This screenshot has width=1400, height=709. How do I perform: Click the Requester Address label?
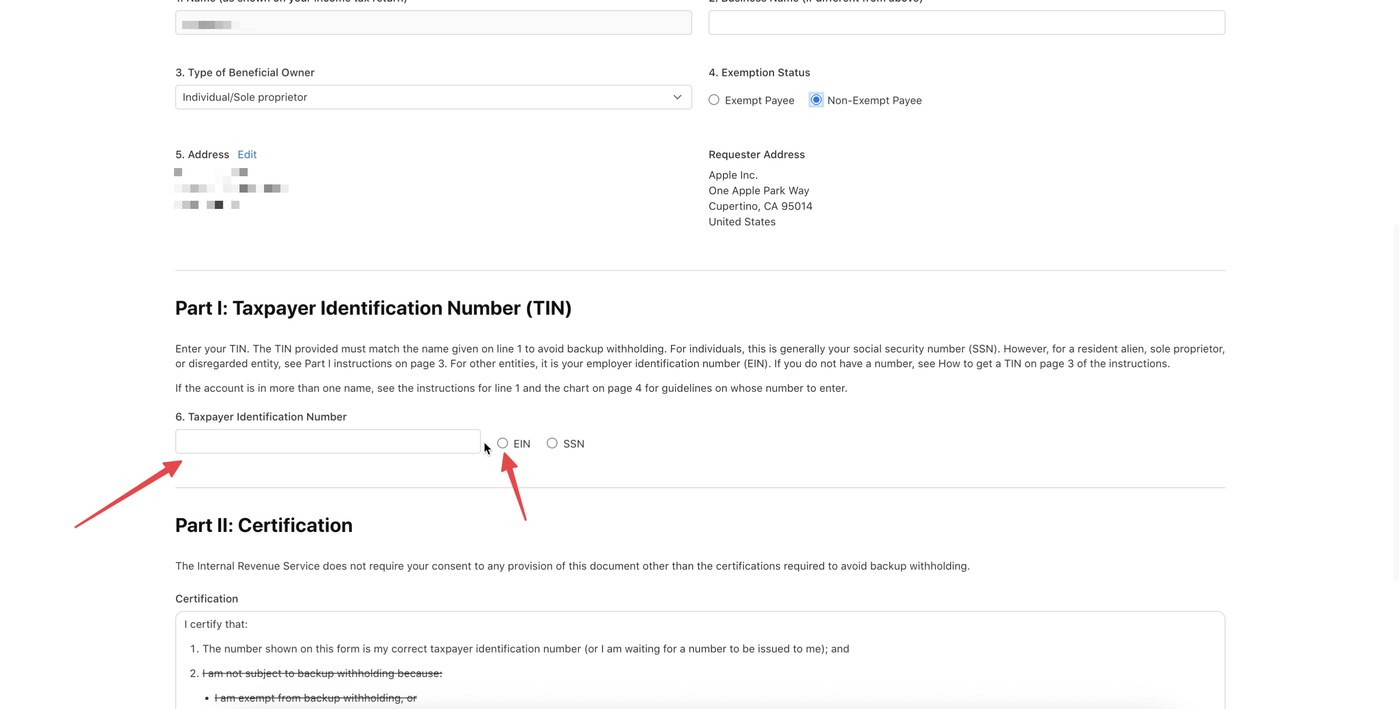(x=757, y=155)
